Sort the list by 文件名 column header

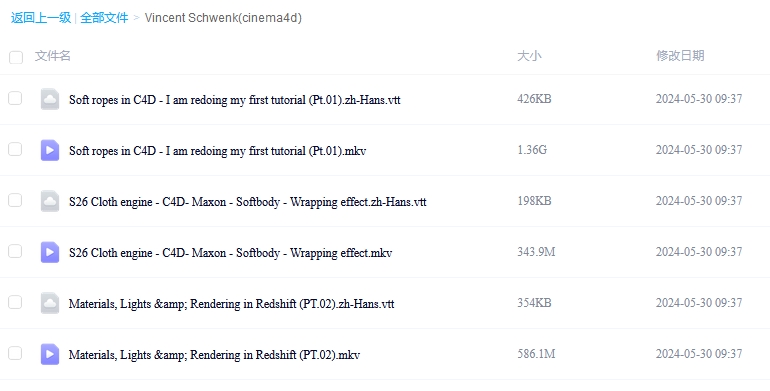tap(53, 56)
